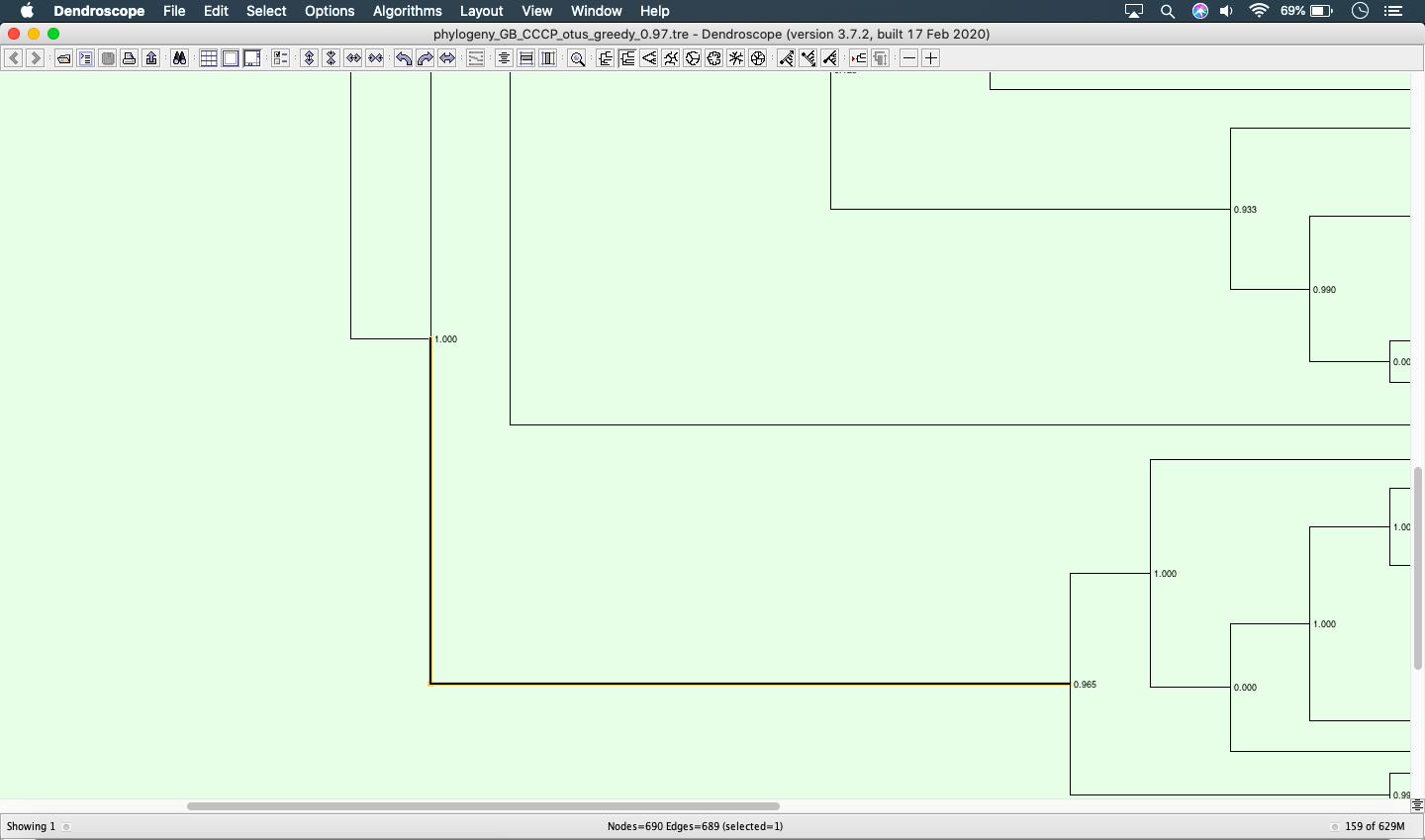The width and height of the screenshot is (1425, 840).
Task: Switch to Rectangular Phylogram view icon
Action: (x=606, y=58)
